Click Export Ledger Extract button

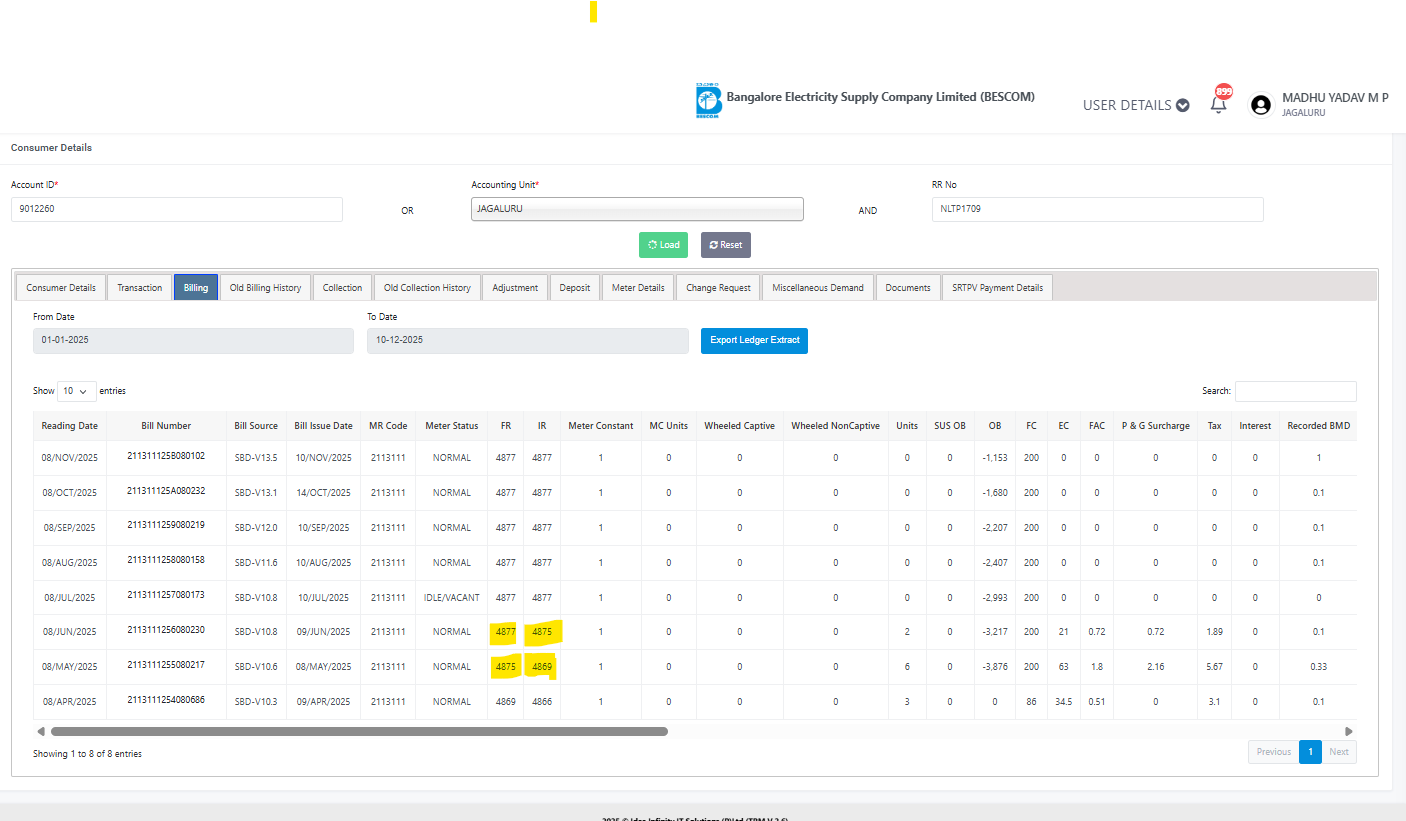(754, 340)
